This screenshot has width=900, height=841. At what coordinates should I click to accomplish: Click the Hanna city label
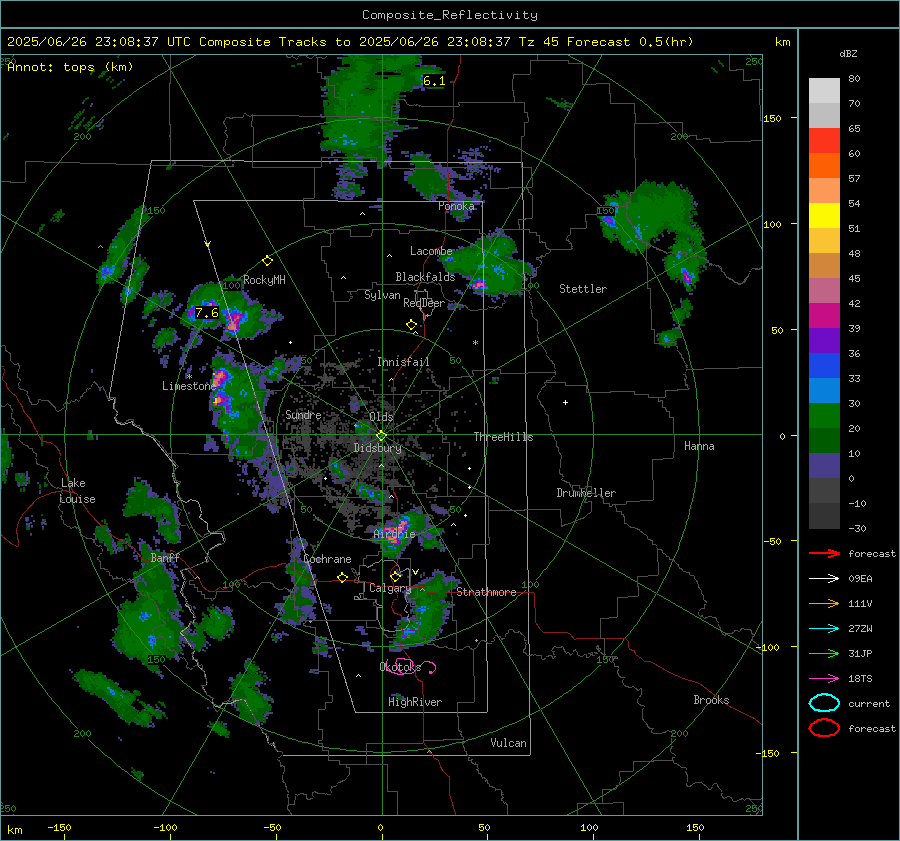699,447
